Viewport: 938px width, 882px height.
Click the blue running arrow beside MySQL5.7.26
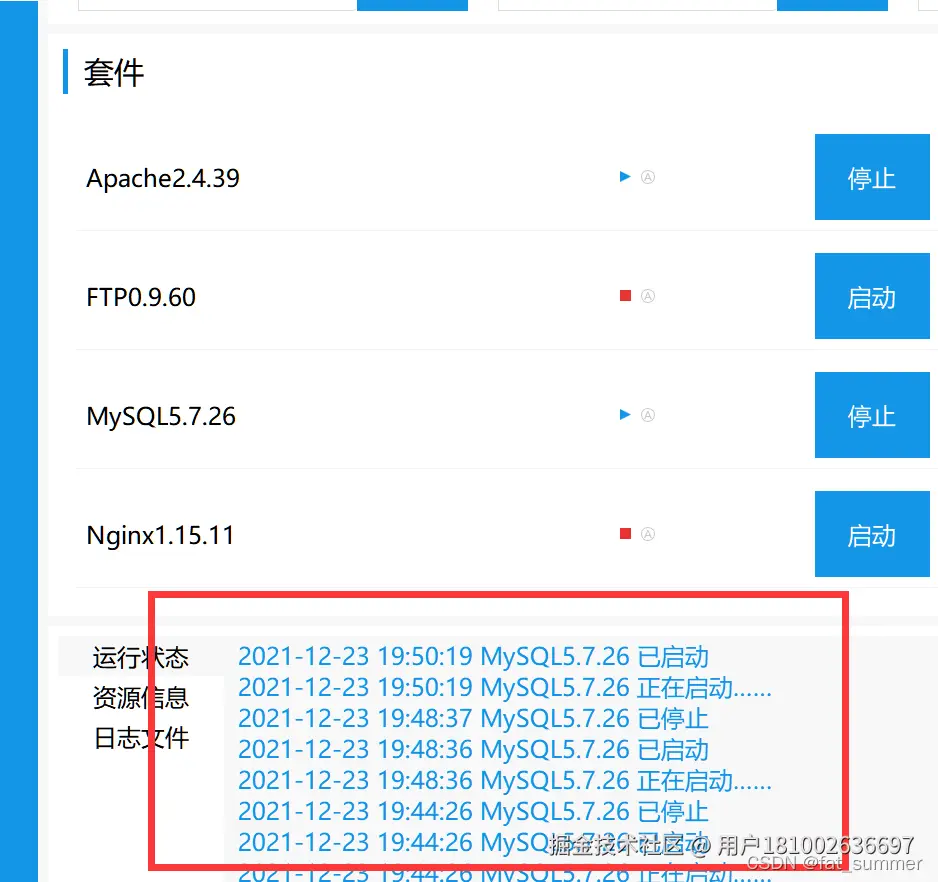[x=625, y=415]
